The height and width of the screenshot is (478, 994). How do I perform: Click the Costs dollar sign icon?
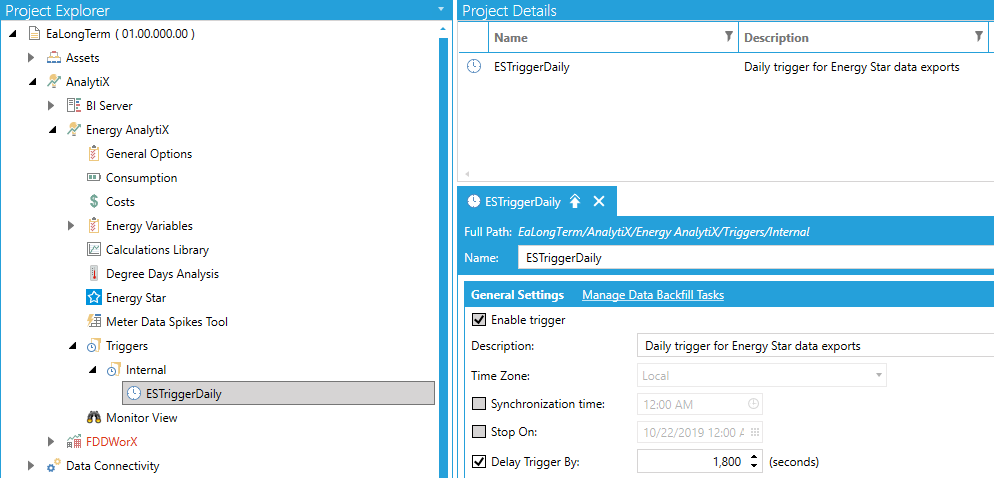[x=94, y=202]
